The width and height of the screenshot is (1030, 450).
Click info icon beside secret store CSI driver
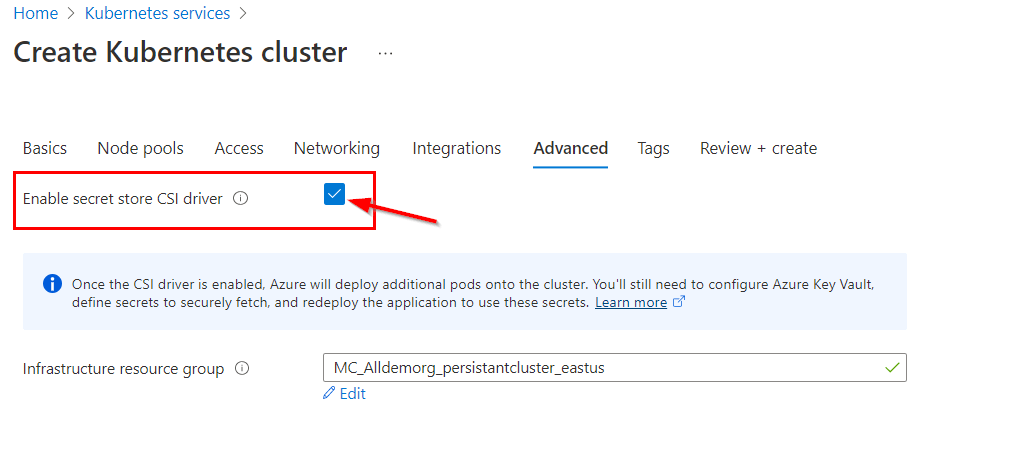pyautogui.click(x=240, y=198)
